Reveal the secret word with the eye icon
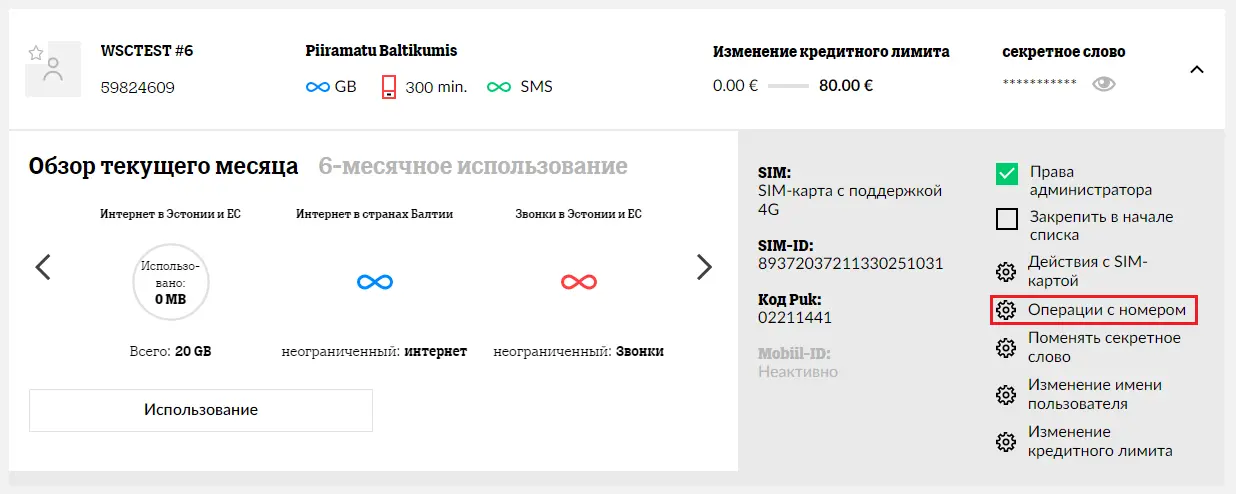 pyautogui.click(x=1104, y=84)
